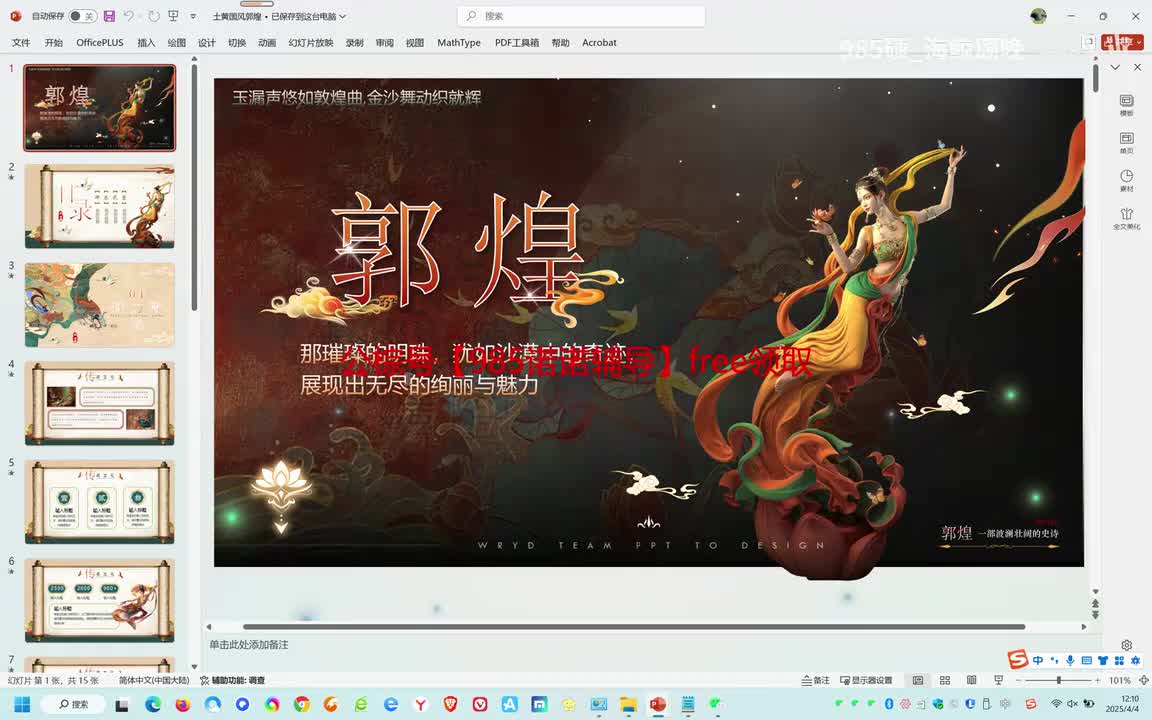
Task: Toggle the AutoSave (自动保存) switch
Action: [x=82, y=16]
